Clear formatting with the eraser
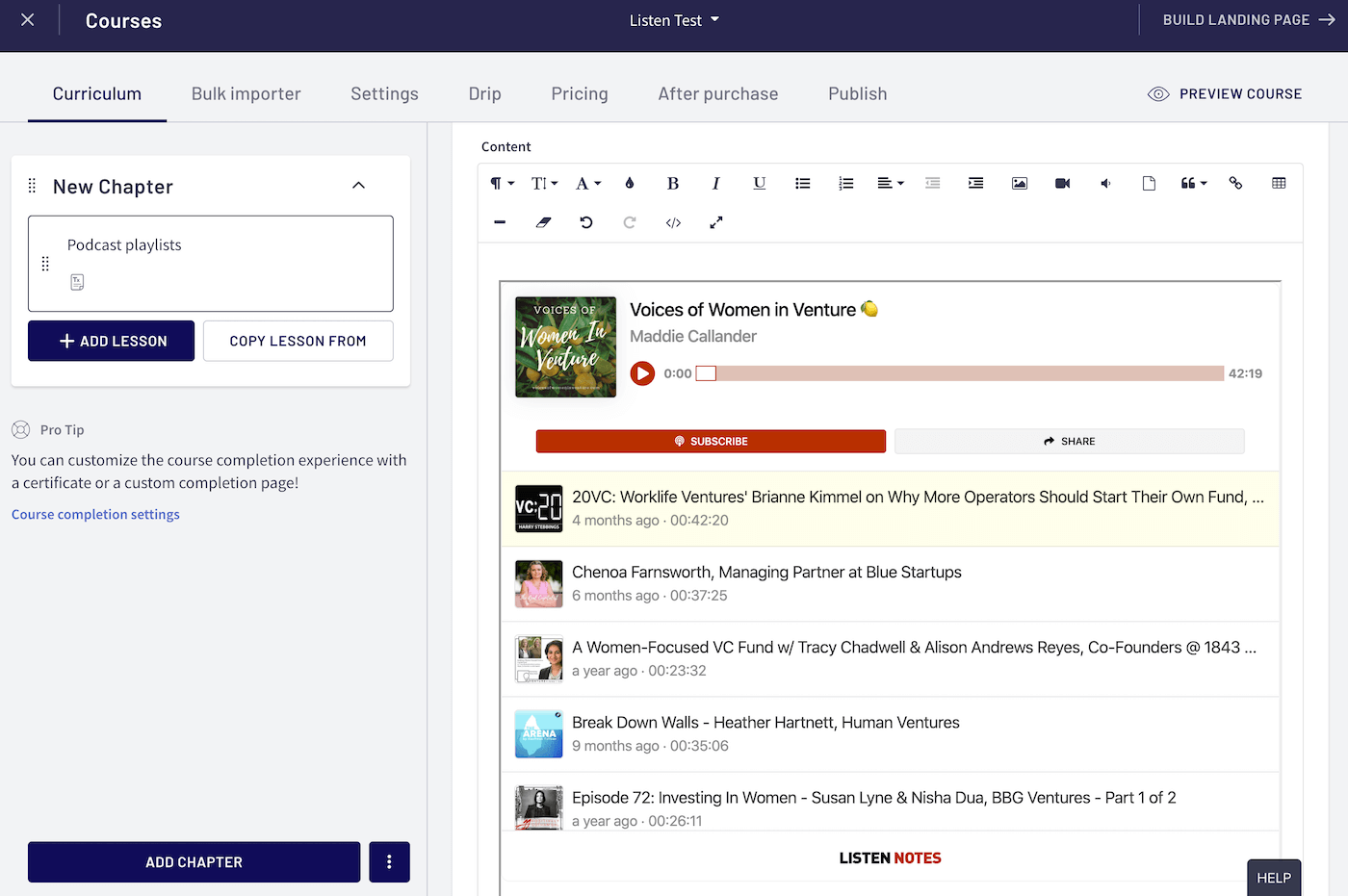The height and width of the screenshot is (896, 1348). click(x=543, y=222)
